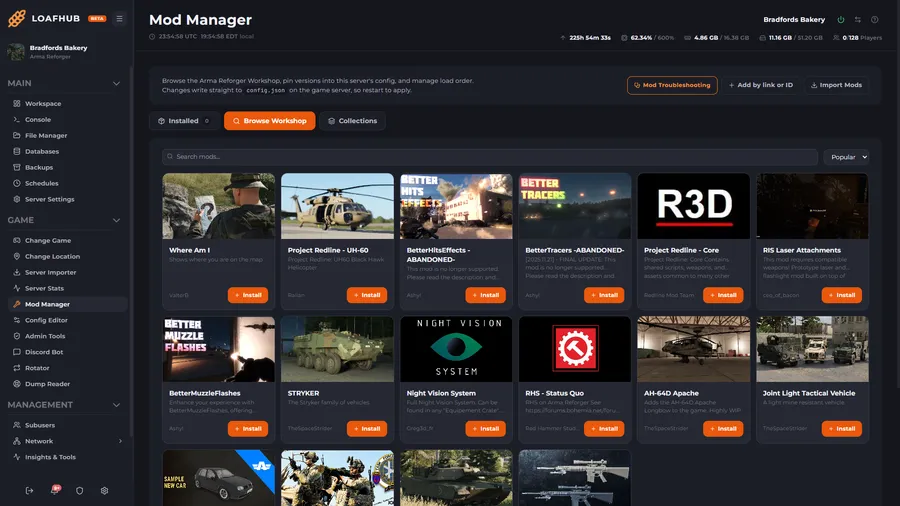
Task: Open Dump Reader
Action: (x=67, y=384)
